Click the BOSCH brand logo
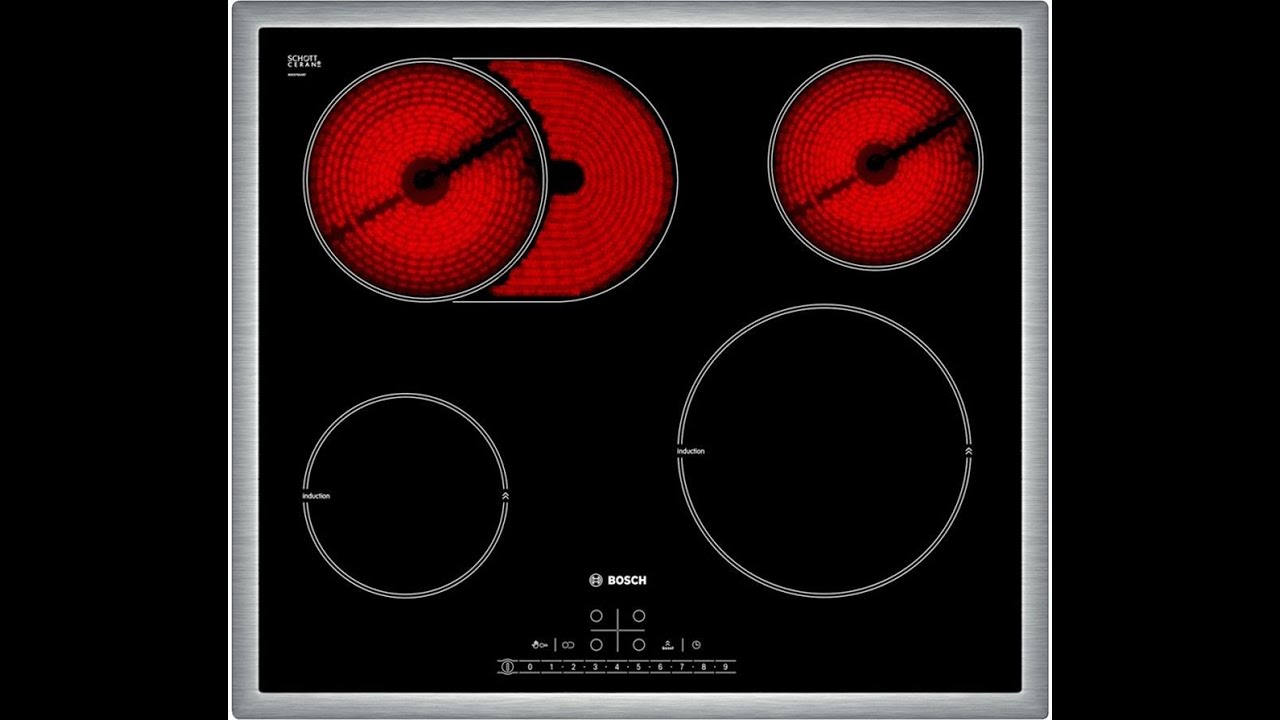This screenshot has width=1280, height=720. coord(618,580)
